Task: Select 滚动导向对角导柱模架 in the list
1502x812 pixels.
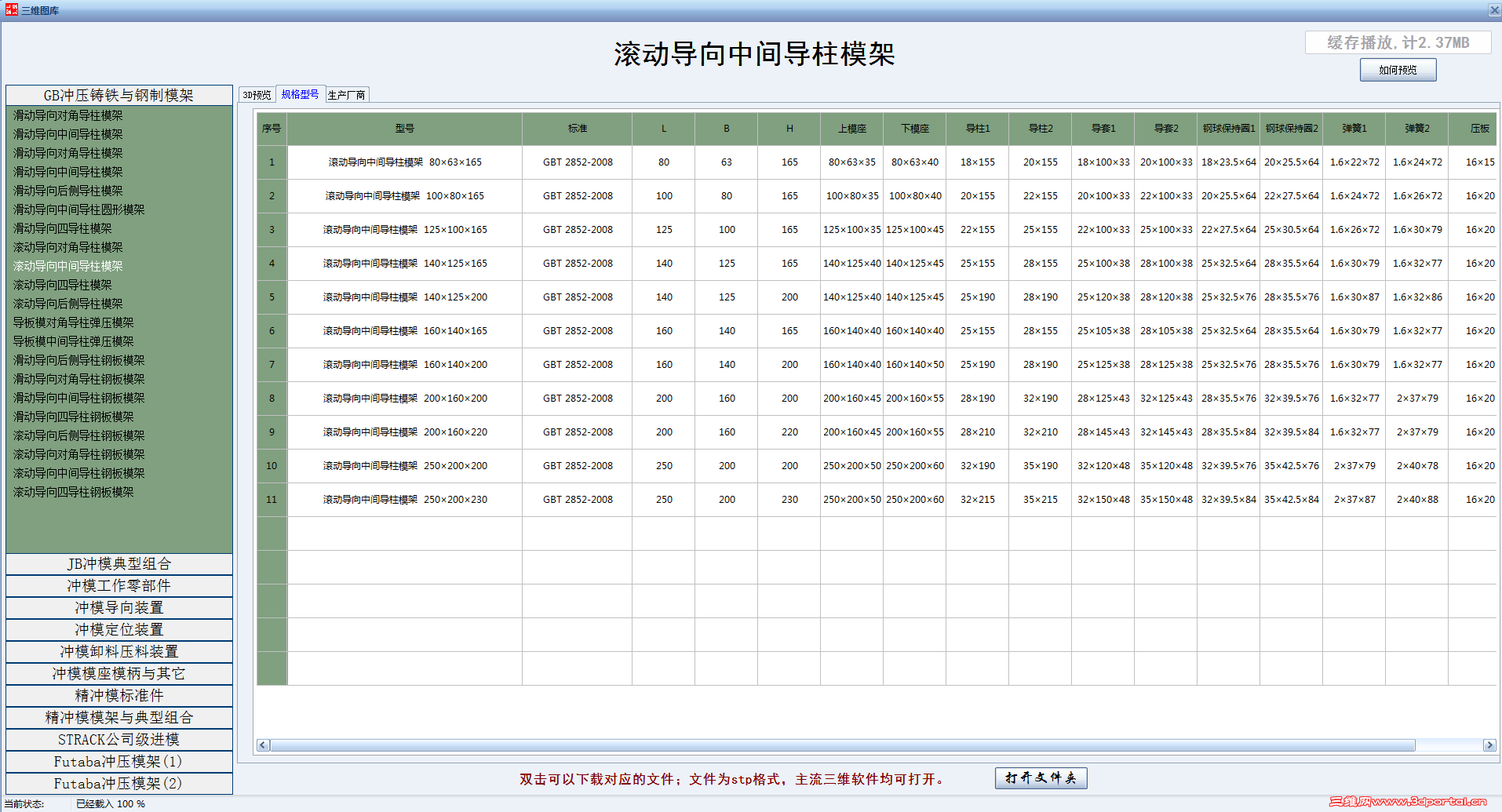Action: [x=68, y=247]
